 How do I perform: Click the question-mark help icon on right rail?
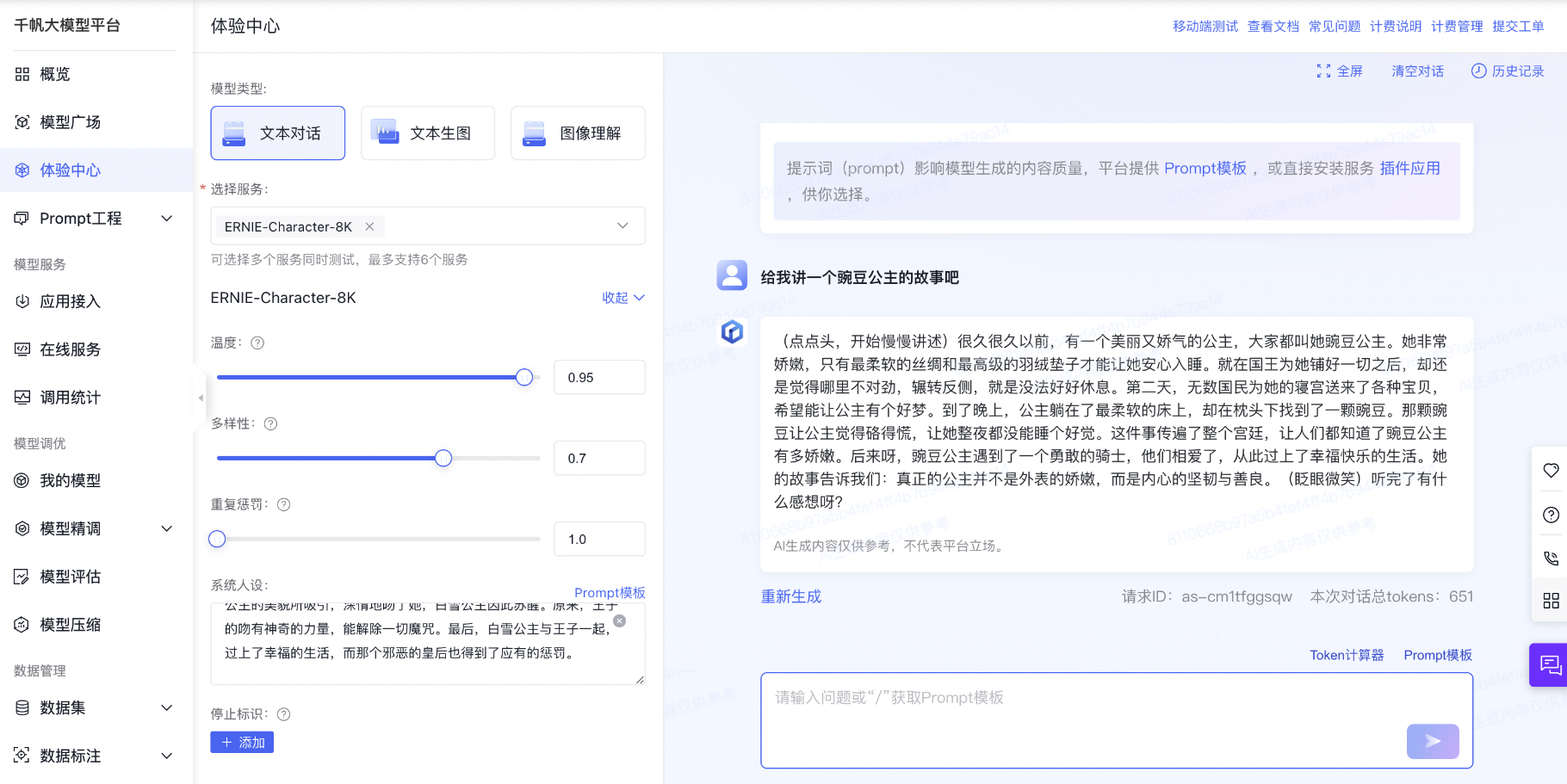coord(1551,515)
